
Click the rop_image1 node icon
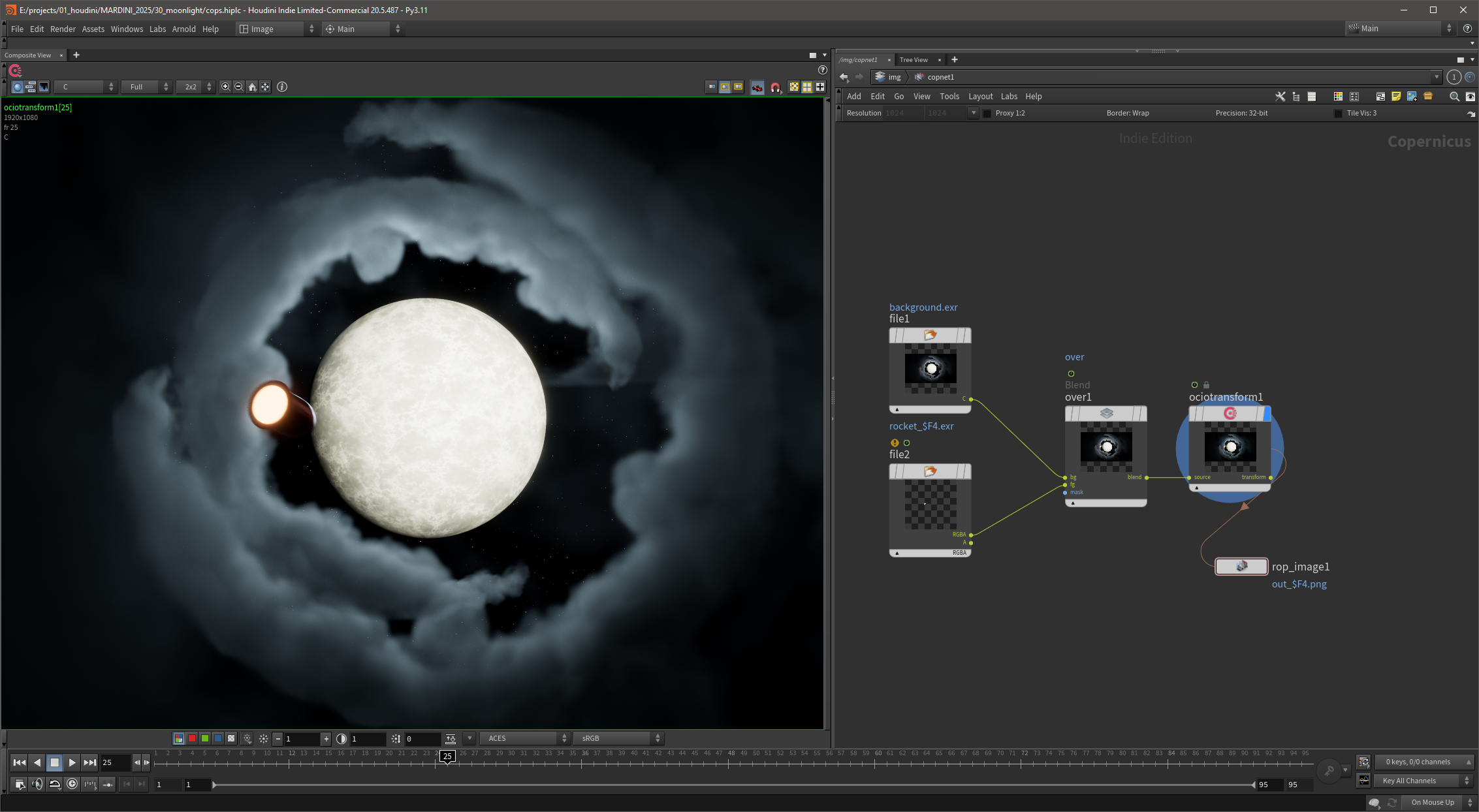click(x=1241, y=566)
